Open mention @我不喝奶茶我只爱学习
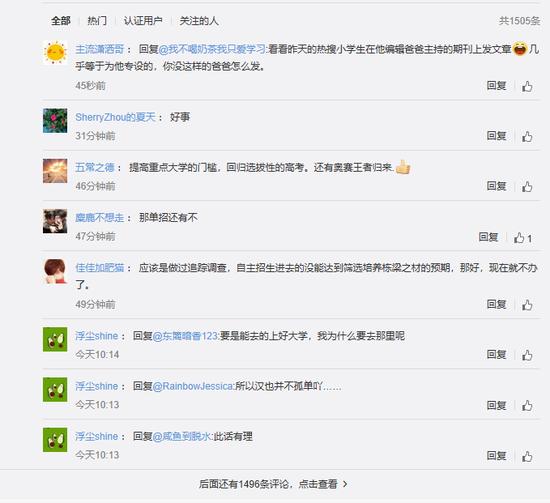This screenshot has width=550, height=503. (x=213, y=49)
